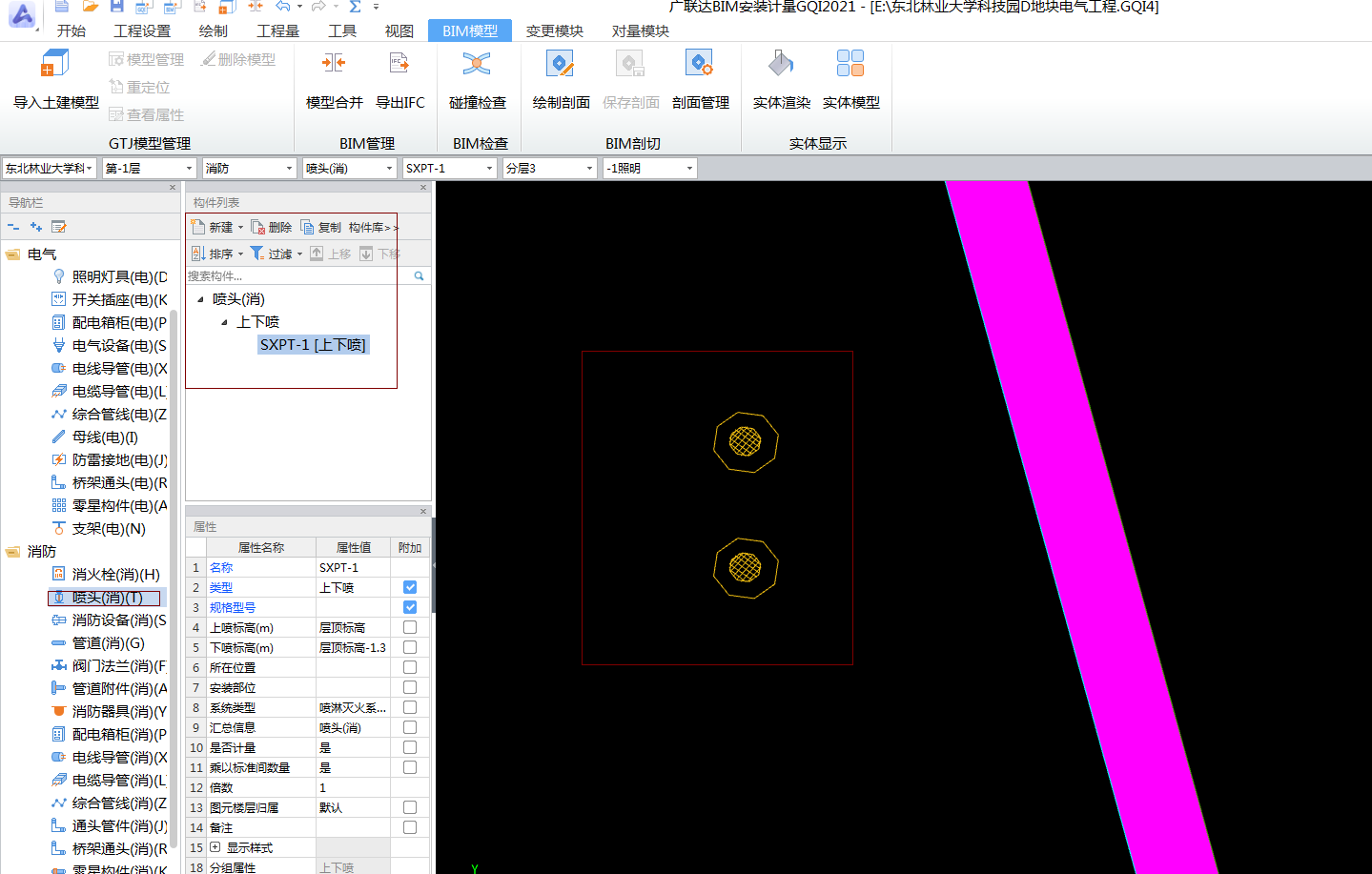Check the 汇总信息 attach checkbox

(x=410, y=727)
